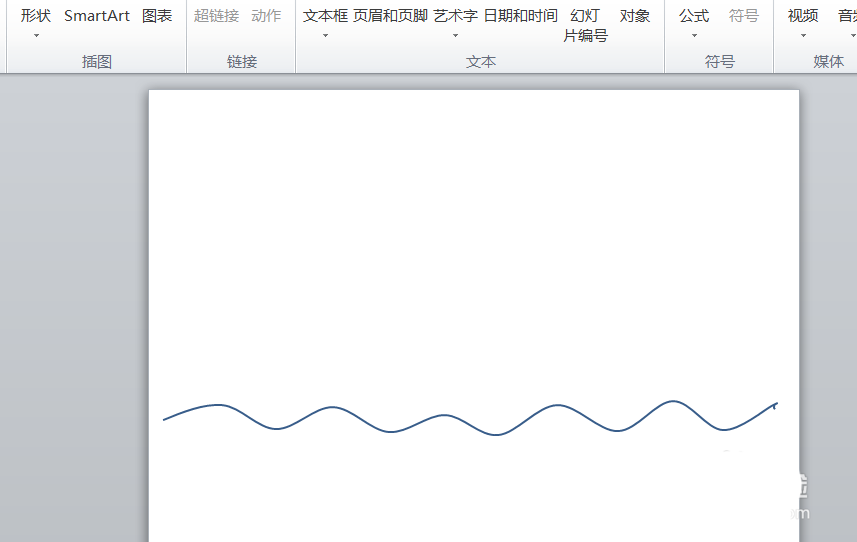Open the 形状 shapes button
Image resolution: width=857 pixels, height=542 pixels.
tap(36, 16)
